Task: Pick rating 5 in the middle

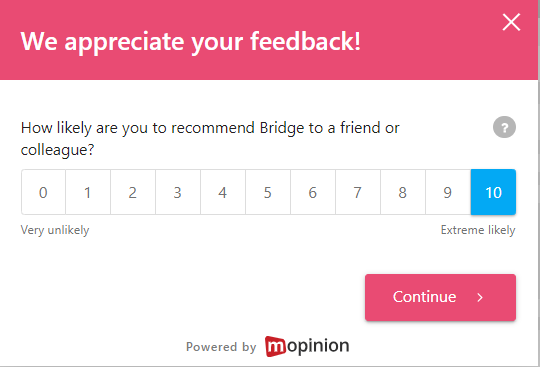Action: pos(268,192)
